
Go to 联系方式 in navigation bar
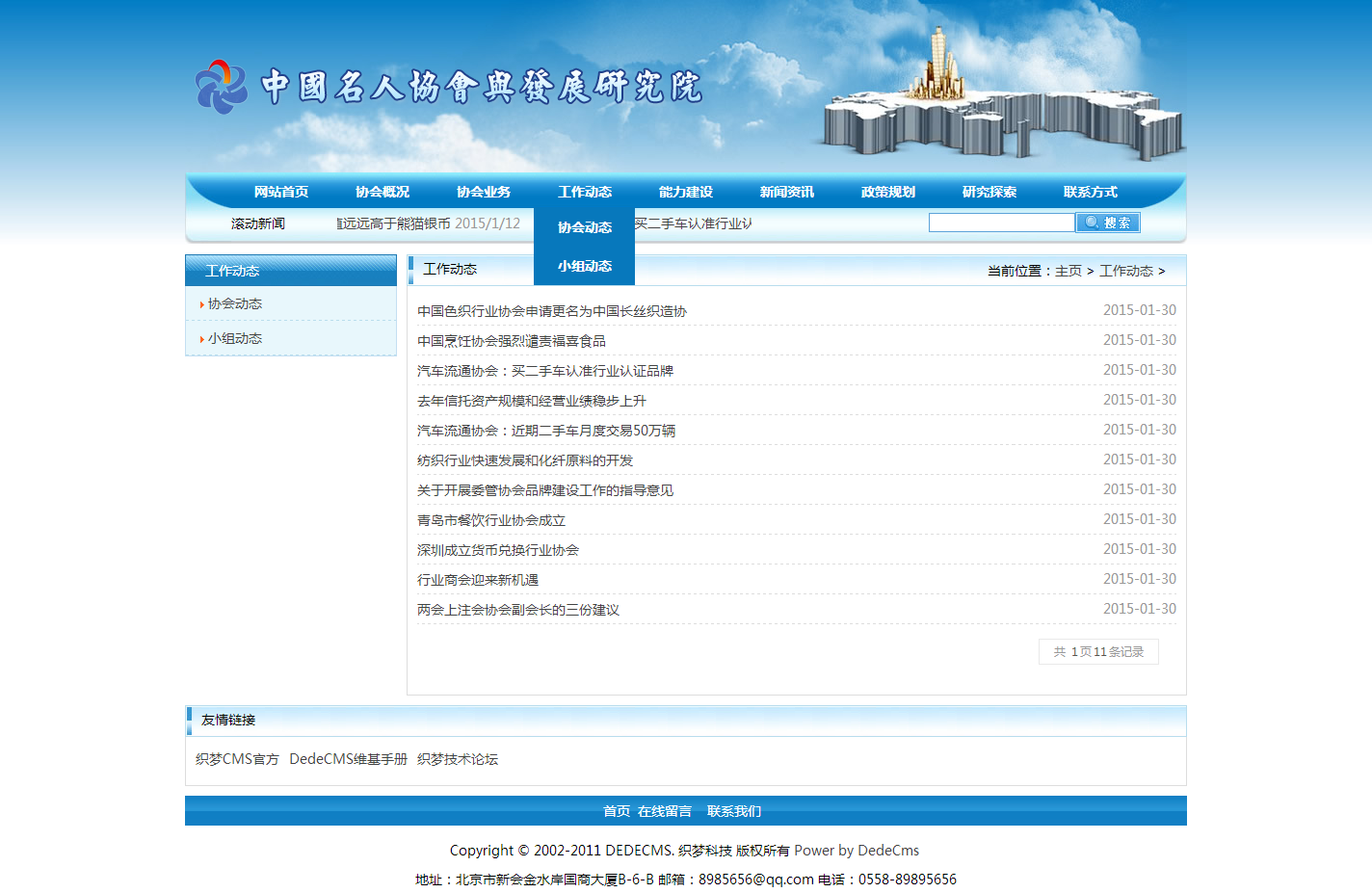(x=1091, y=192)
